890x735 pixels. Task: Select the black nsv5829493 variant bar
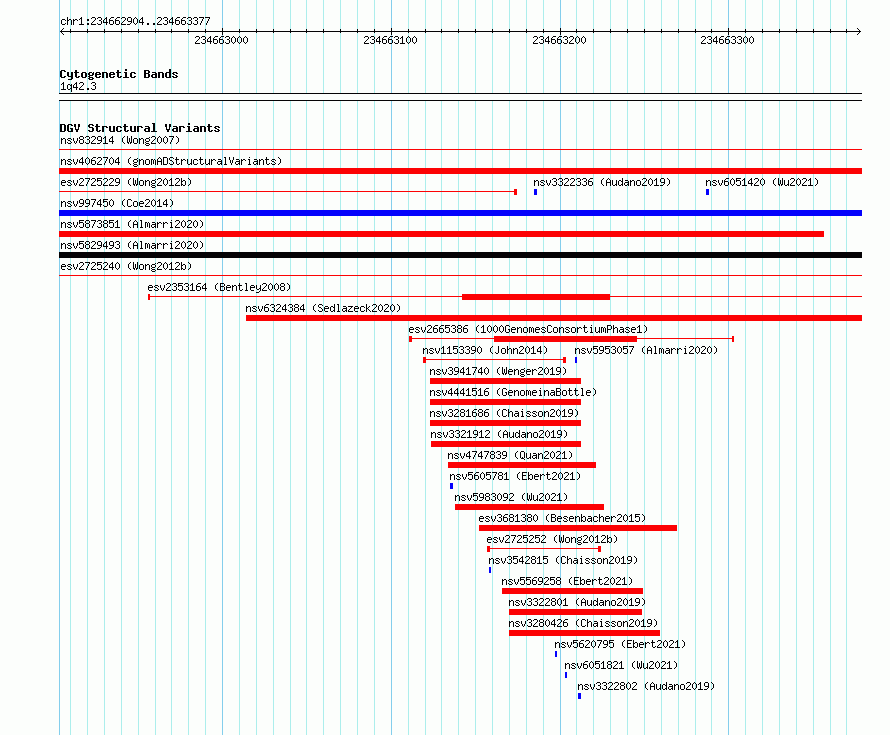pyautogui.click(x=460, y=255)
